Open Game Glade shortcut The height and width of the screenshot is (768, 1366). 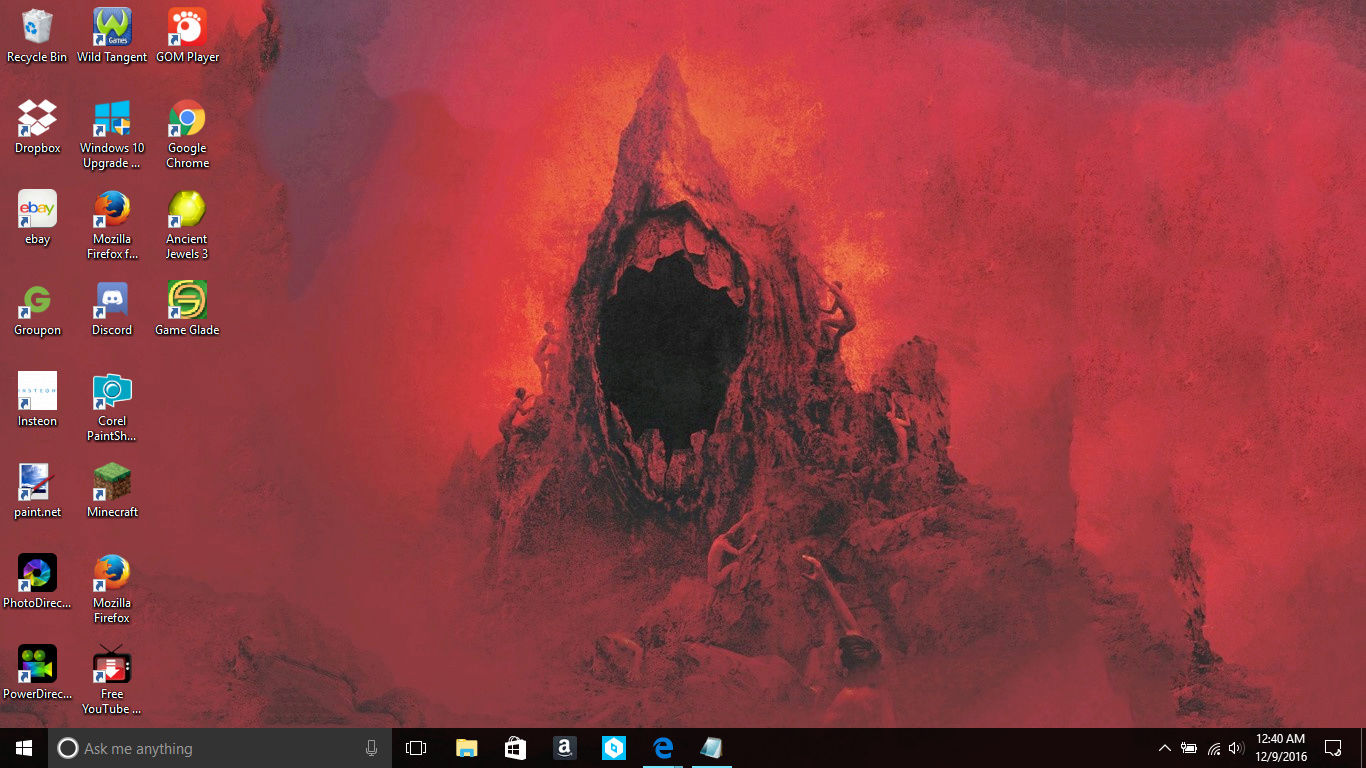point(187,309)
